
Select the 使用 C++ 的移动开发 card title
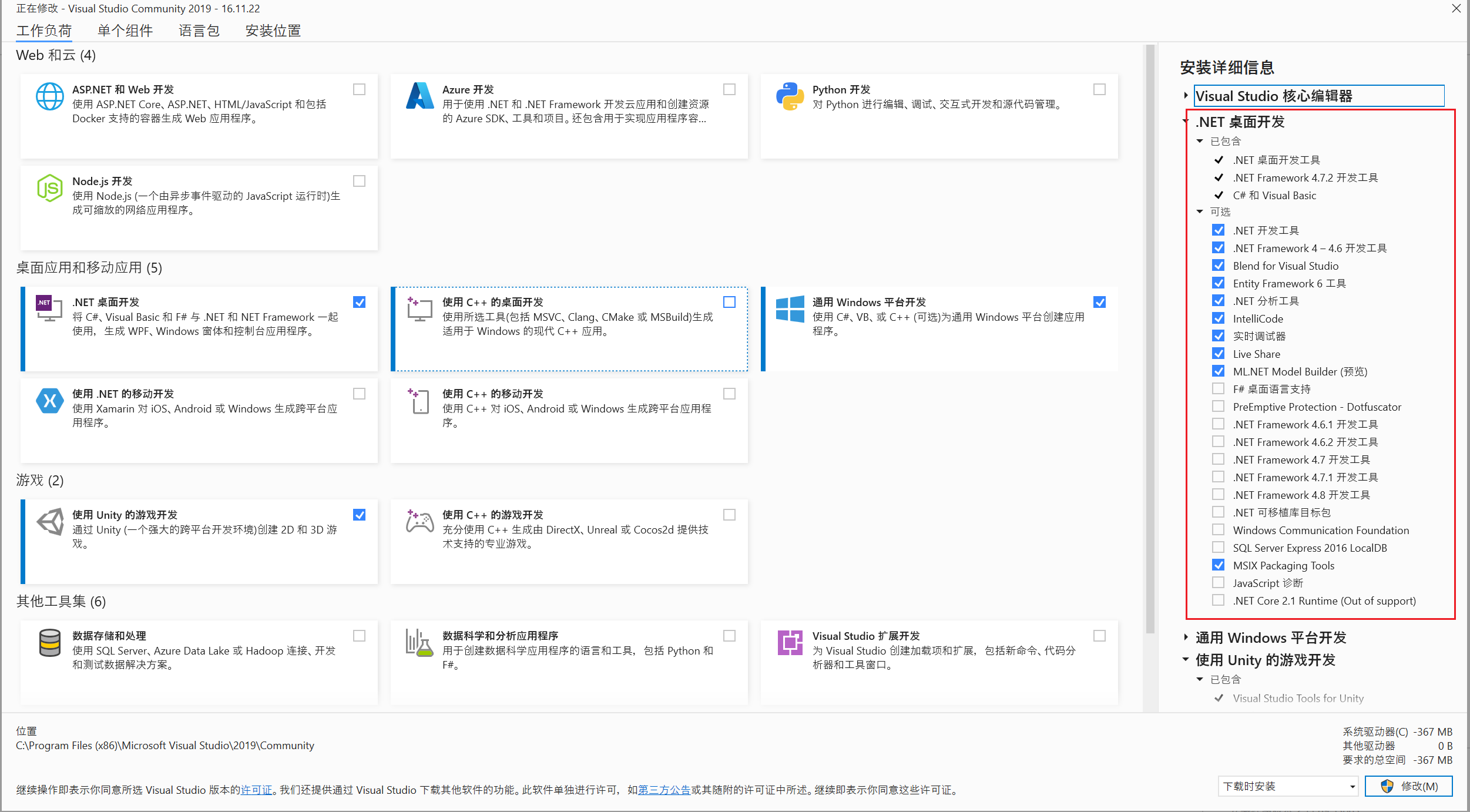(x=493, y=394)
